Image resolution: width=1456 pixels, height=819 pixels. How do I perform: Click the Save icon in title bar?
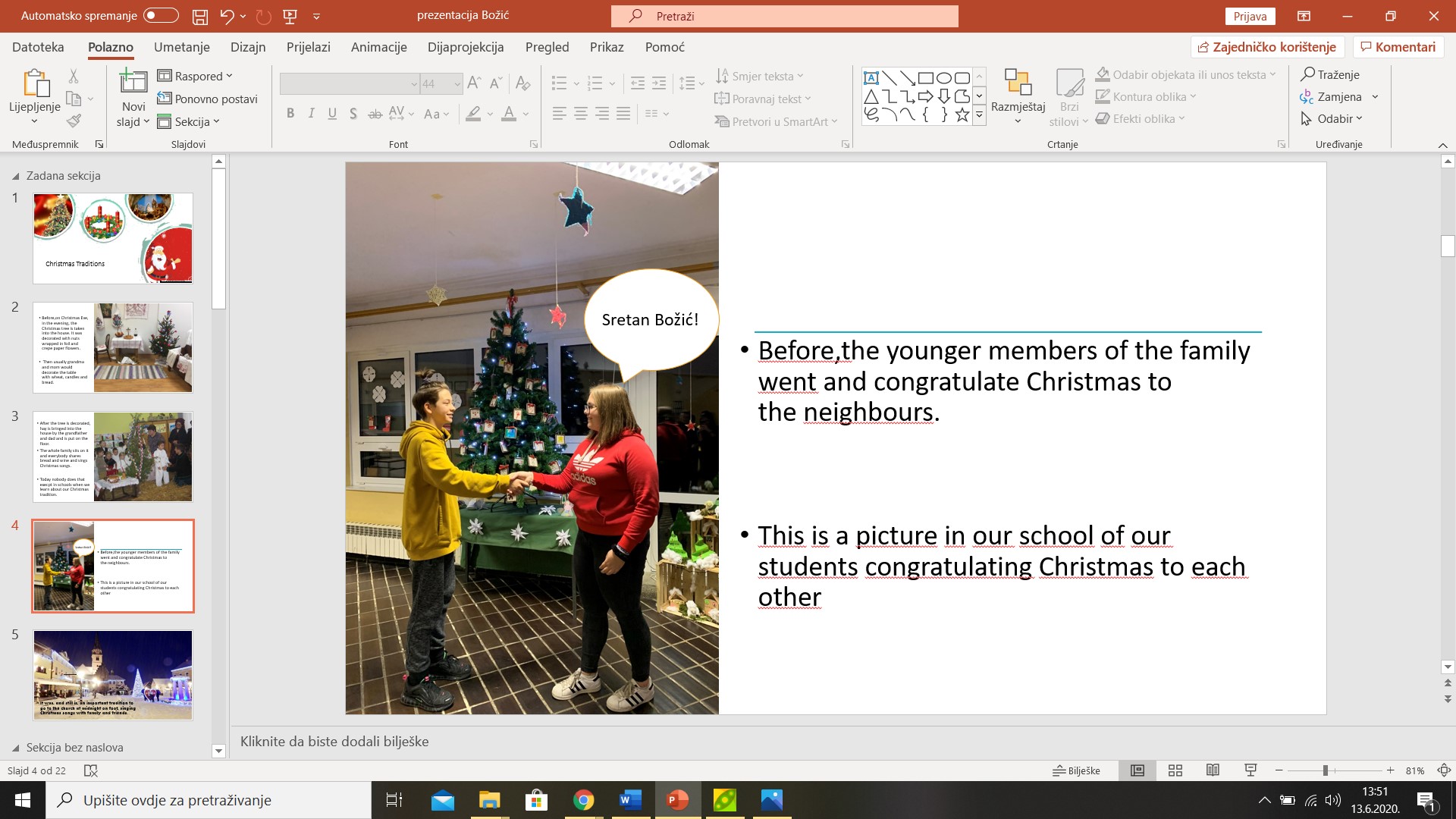[199, 16]
